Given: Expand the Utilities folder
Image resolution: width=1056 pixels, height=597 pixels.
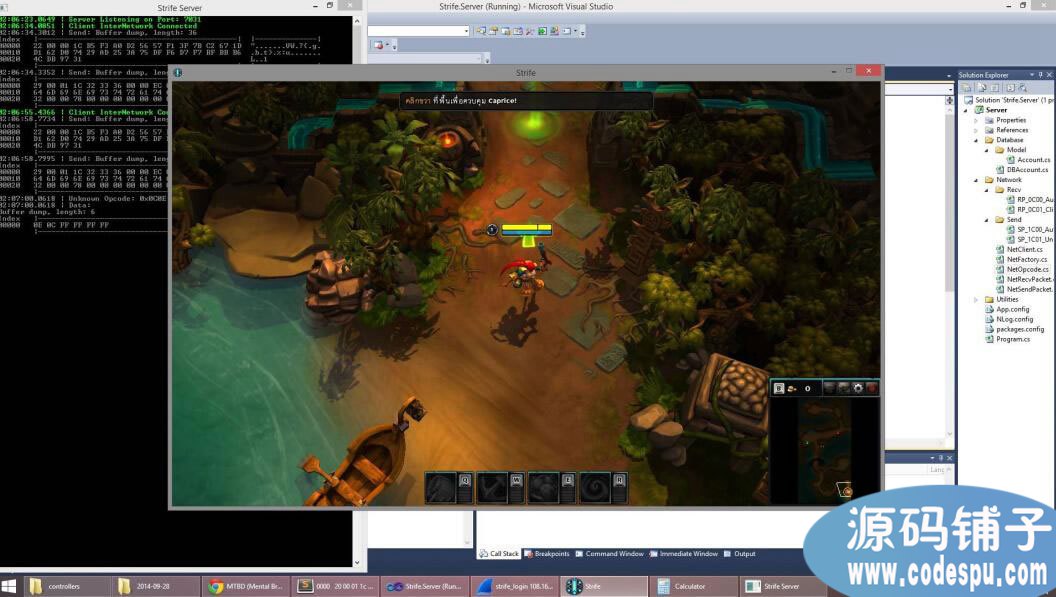Looking at the screenshot, I should (977, 299).
